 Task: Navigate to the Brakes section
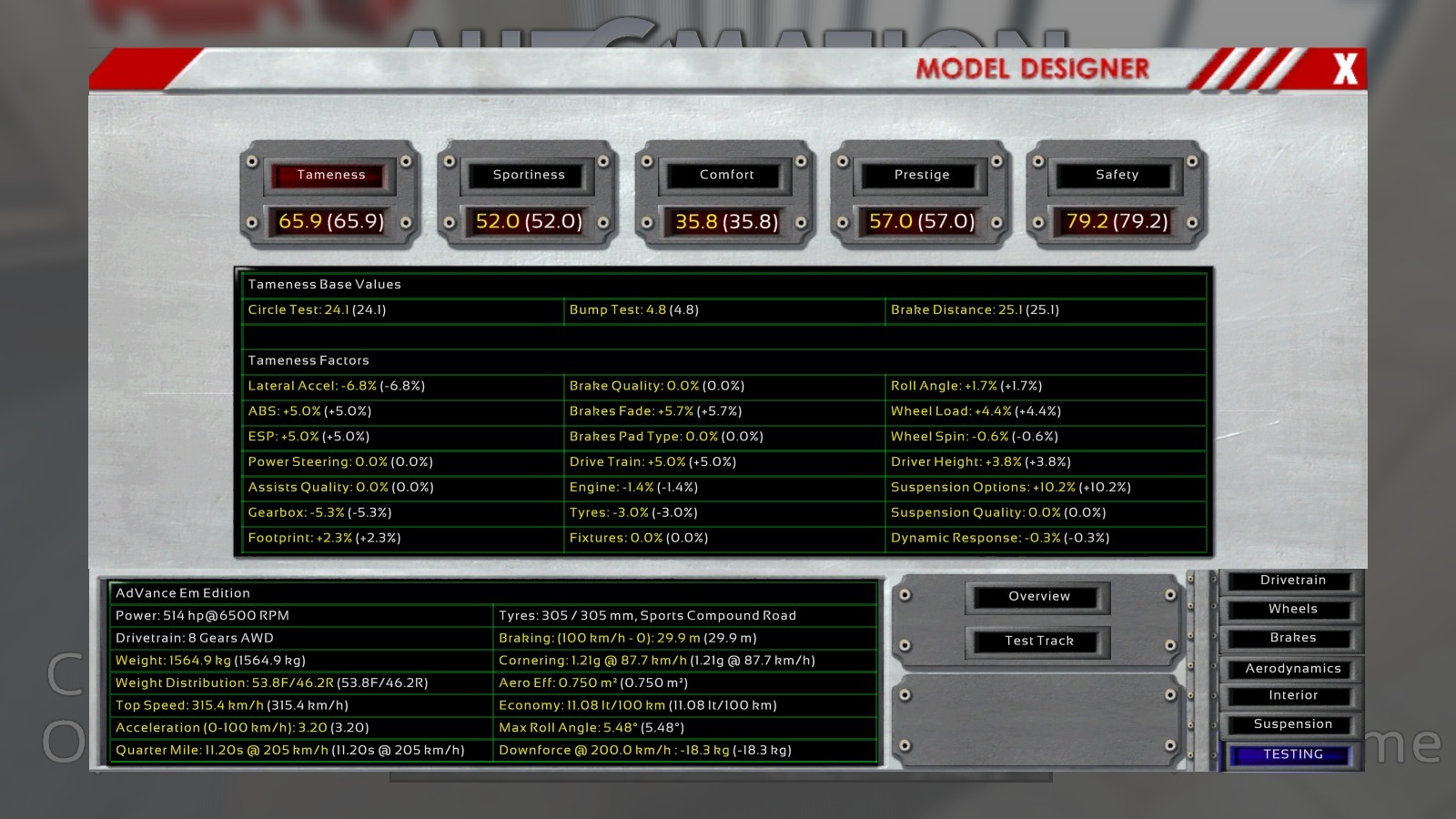(x=1292, y=638)
